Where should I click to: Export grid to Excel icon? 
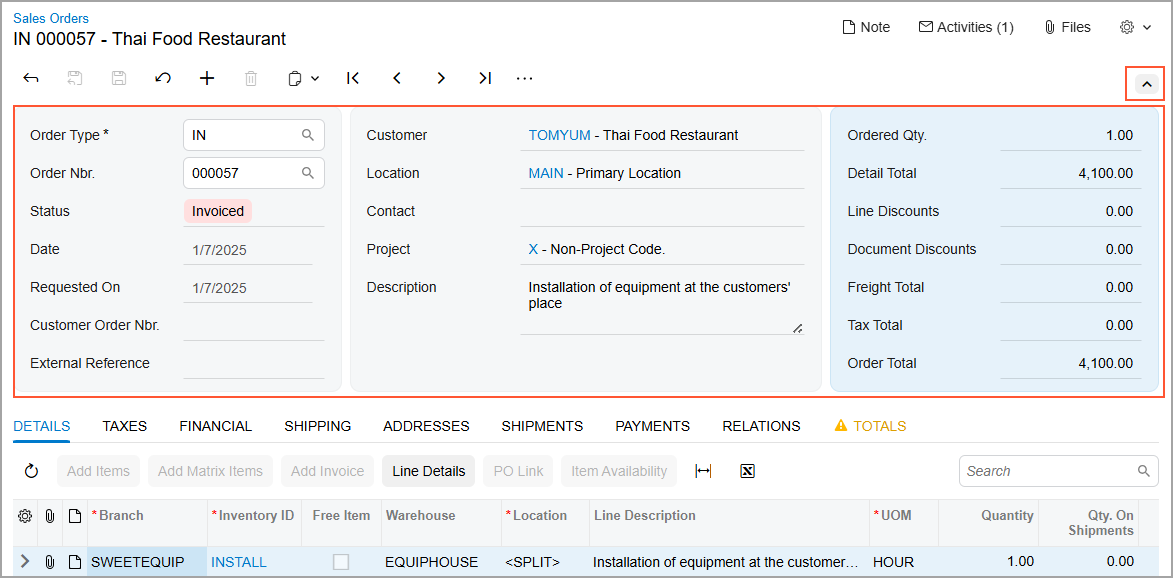click(x=747, y=471)
